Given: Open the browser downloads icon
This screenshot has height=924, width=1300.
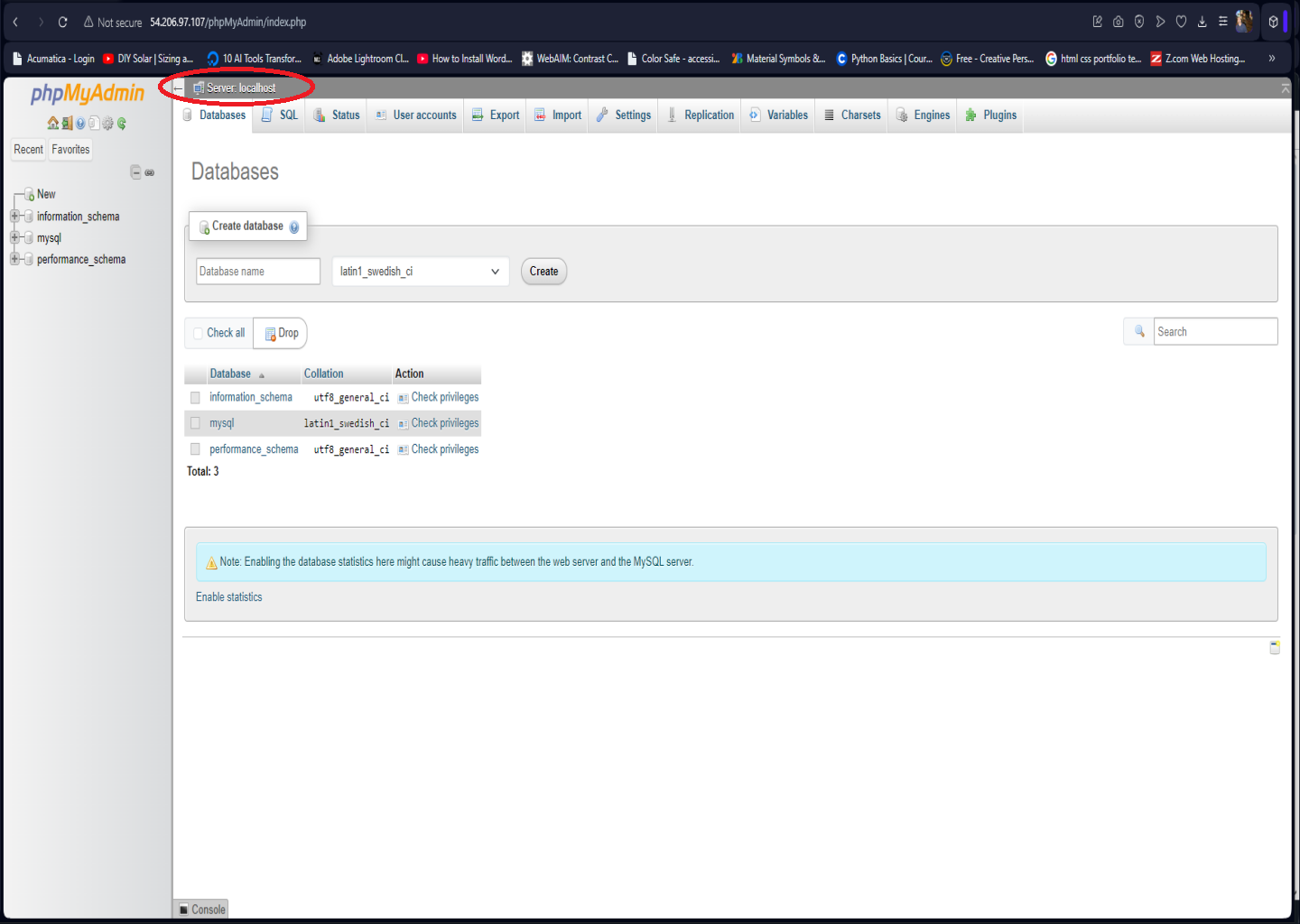Looking at the screenshot, I should pos(1202,22).
